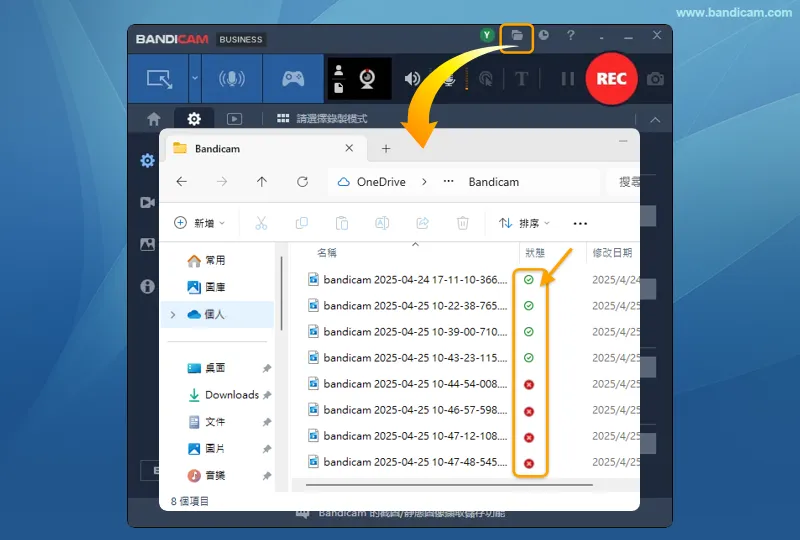This screenshot has height=540, width=800.
Task: Open the 排序 (Sort) dropdown
Action: 524,223
